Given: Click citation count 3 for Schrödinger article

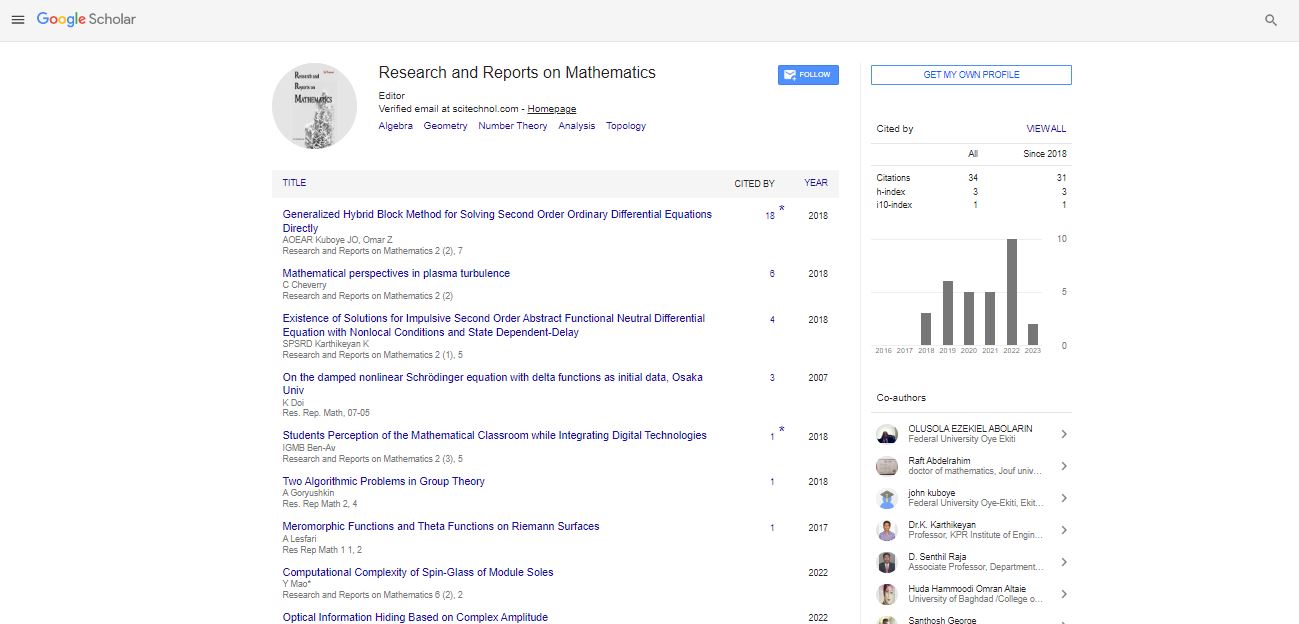Looking at the screenshot, I should (772, 378).
